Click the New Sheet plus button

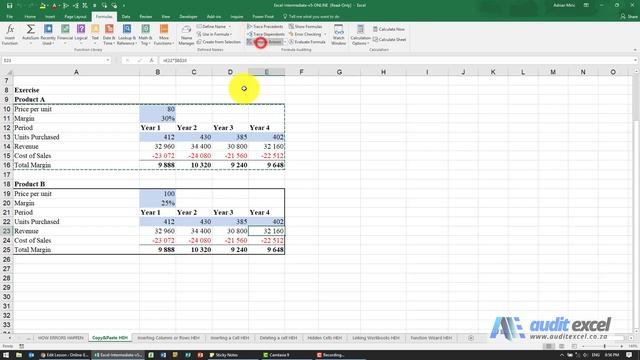pos(471,338)
